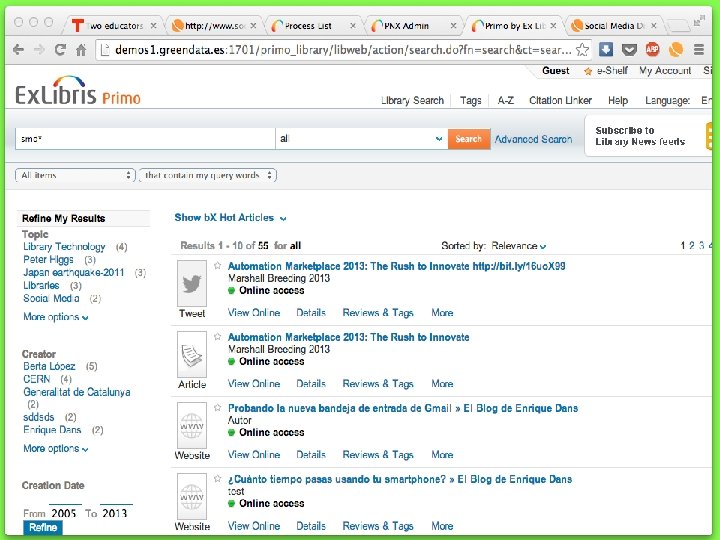Screen dimensions: 720x540
Task: Close the Social Media tab
Action: coord(653,26)
